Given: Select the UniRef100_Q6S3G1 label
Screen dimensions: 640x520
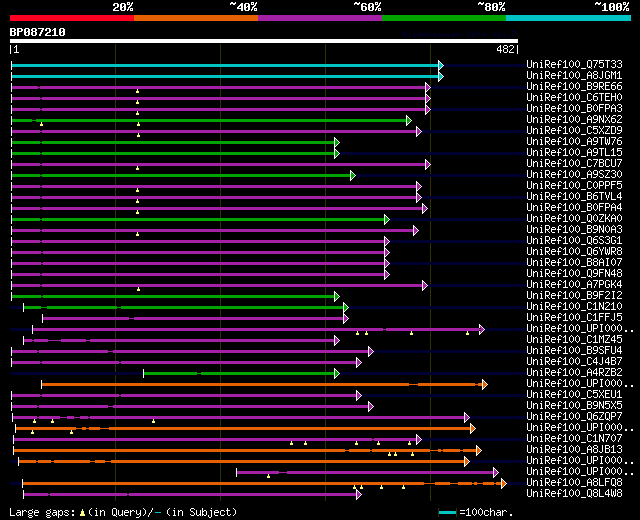Looking at the screenshot, I should pyautogui.click(x=574, y=241).
